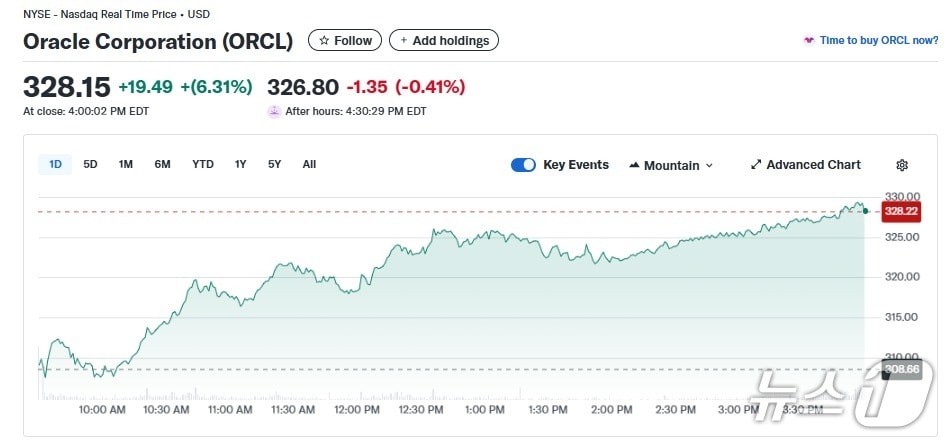
Task: Select the YTD range tab
Action: click(203, 164)
